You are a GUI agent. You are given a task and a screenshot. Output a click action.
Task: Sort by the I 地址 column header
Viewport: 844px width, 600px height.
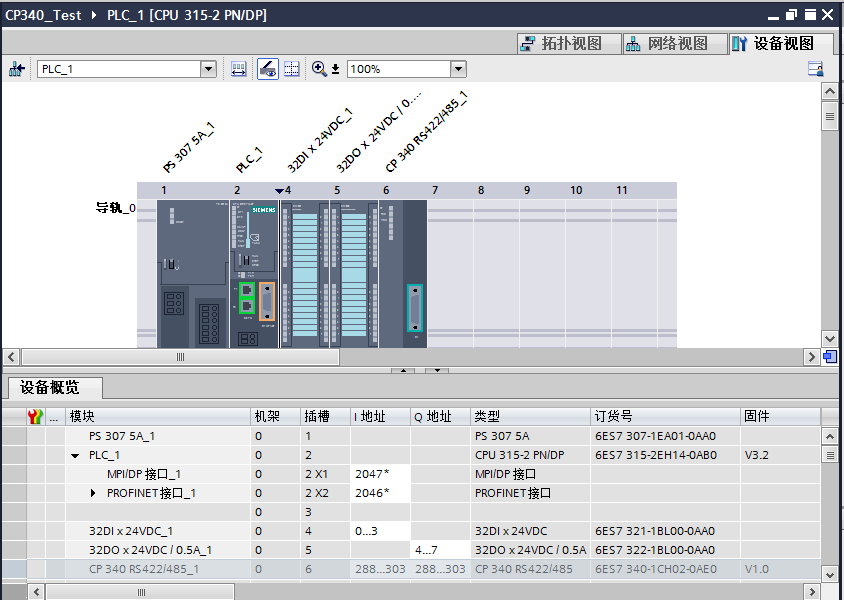[380, 416]
